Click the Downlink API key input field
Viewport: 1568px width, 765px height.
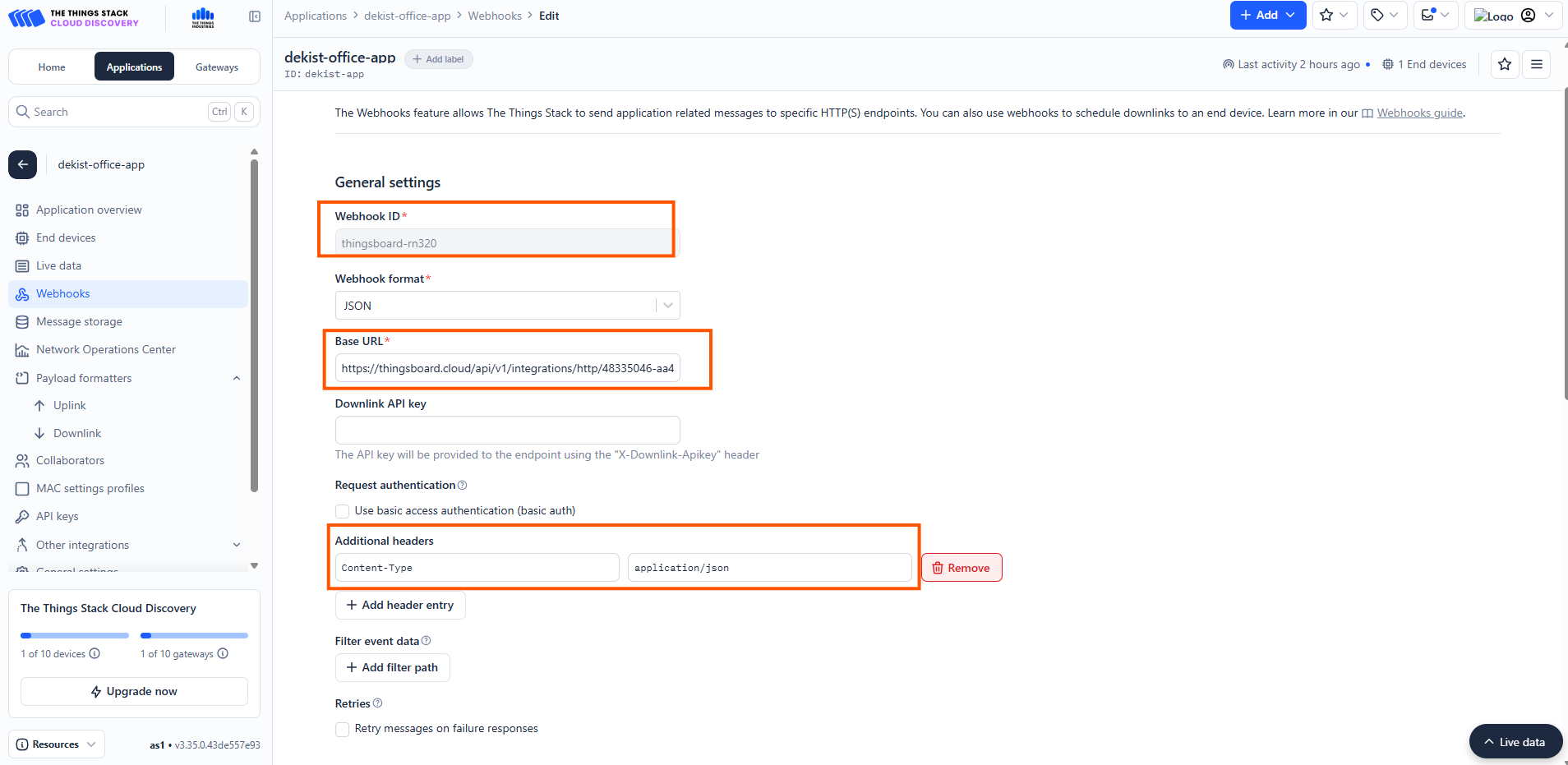[x=507, y=431]
